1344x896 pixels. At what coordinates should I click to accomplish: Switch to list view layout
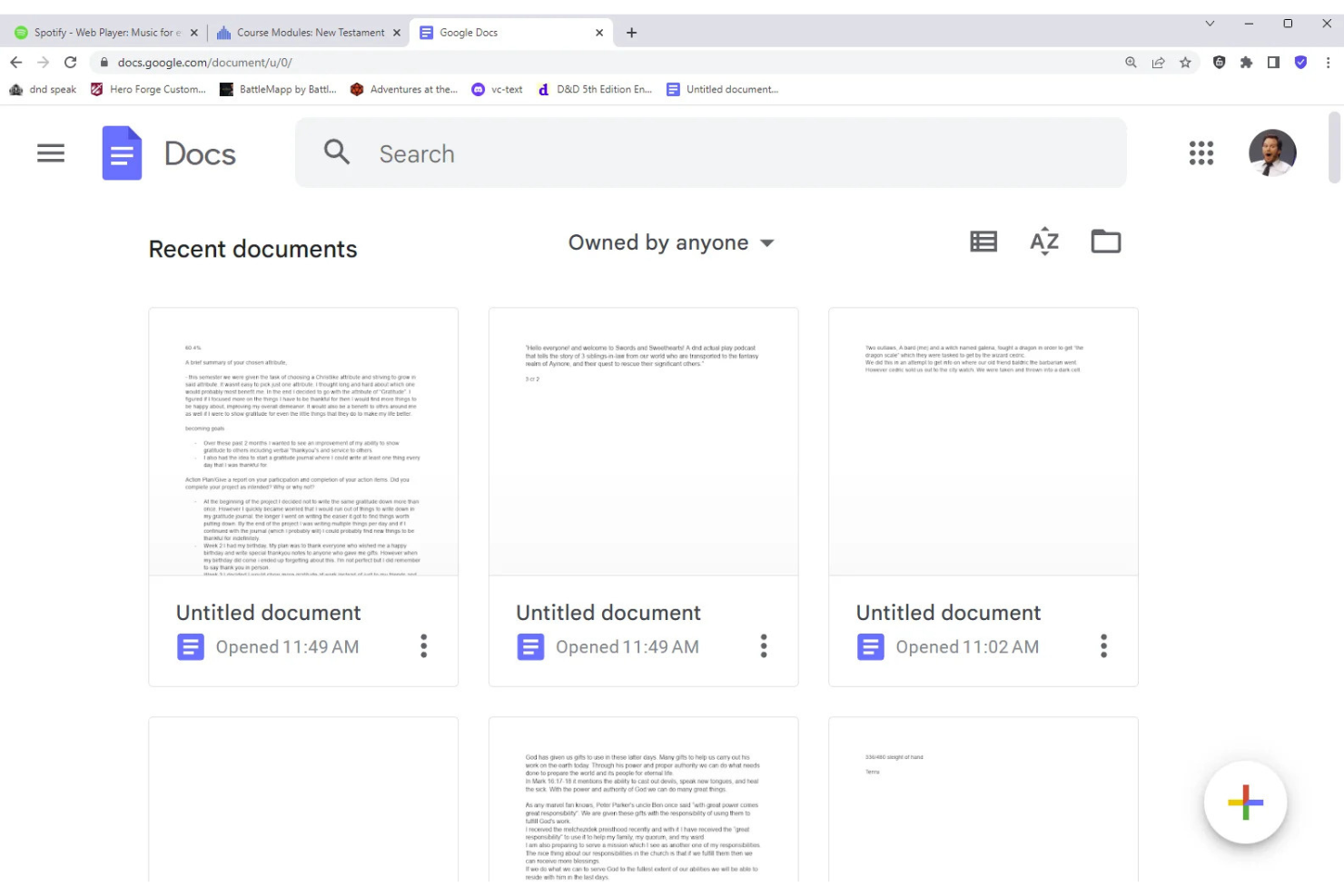pos(983,241)
